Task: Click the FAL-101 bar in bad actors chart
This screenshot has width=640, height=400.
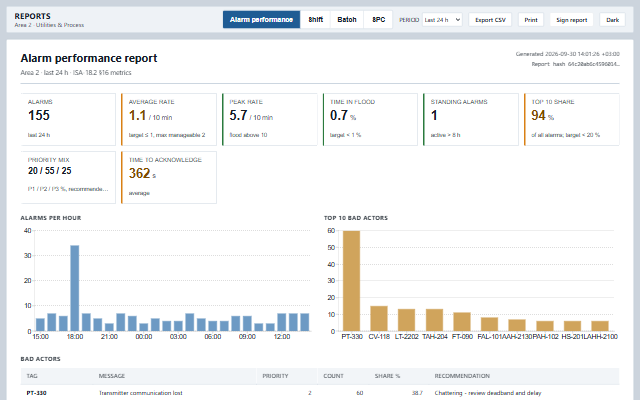Action: tap(489, 324)
